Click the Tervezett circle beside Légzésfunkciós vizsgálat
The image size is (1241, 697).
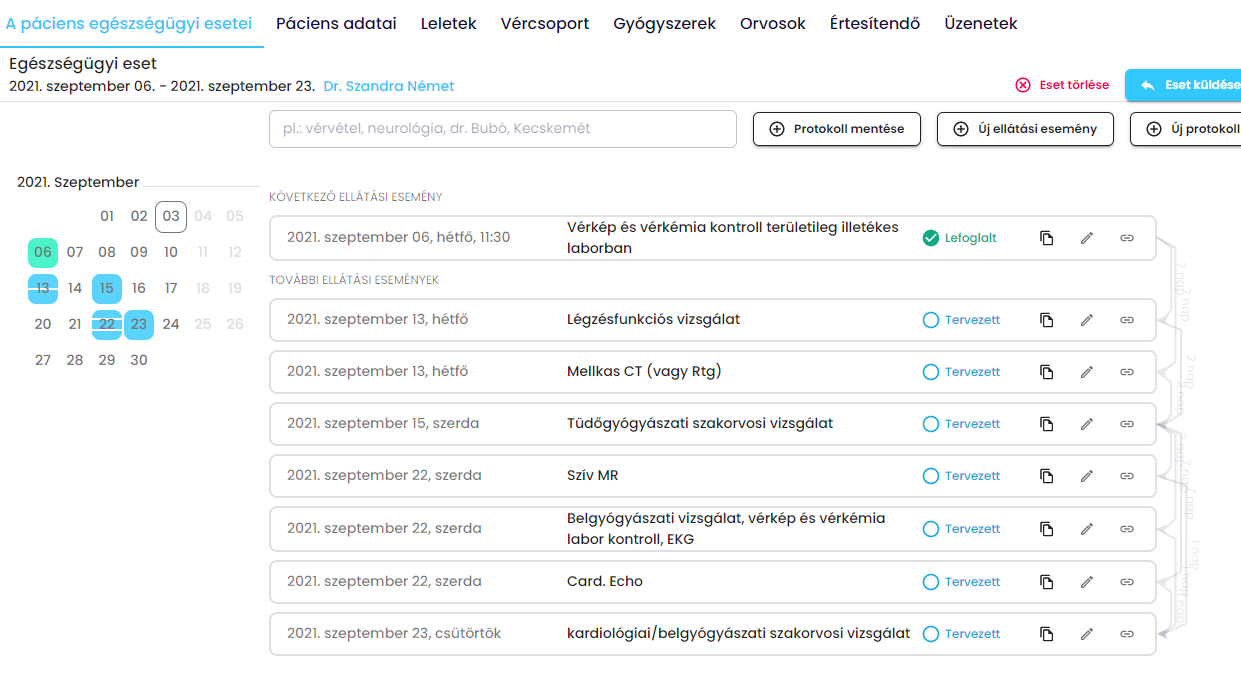tap(931, 320)
